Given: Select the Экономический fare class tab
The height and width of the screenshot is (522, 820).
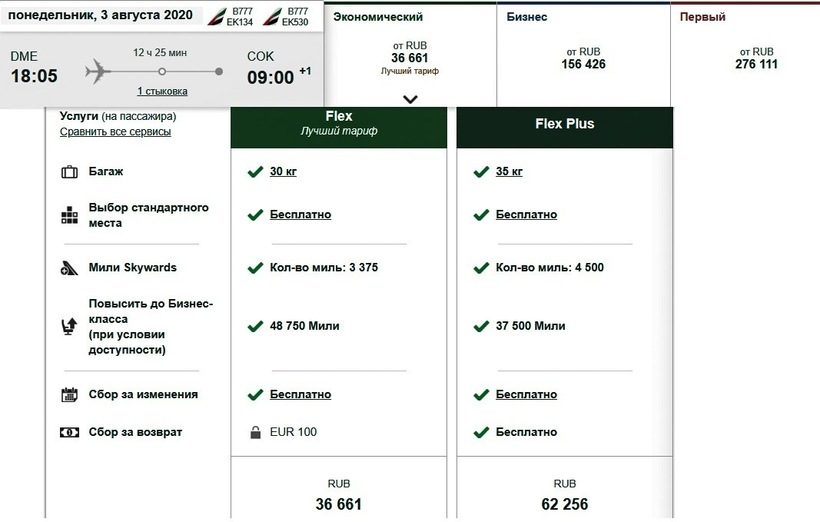Looking at the screenshot, I should 409,50.
